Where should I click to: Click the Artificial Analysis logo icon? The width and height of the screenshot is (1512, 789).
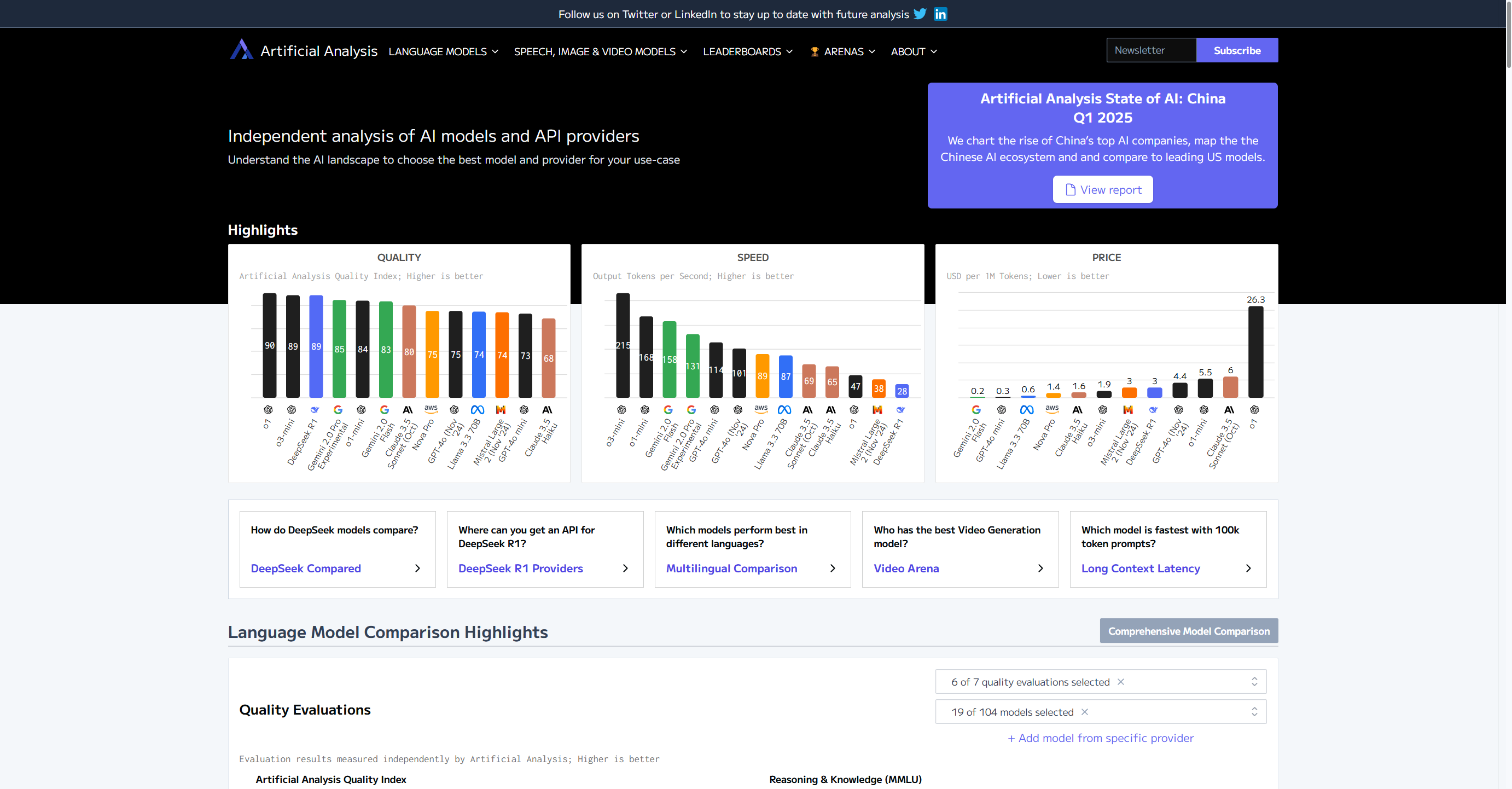pyautogui.click(x=241, y=50)
